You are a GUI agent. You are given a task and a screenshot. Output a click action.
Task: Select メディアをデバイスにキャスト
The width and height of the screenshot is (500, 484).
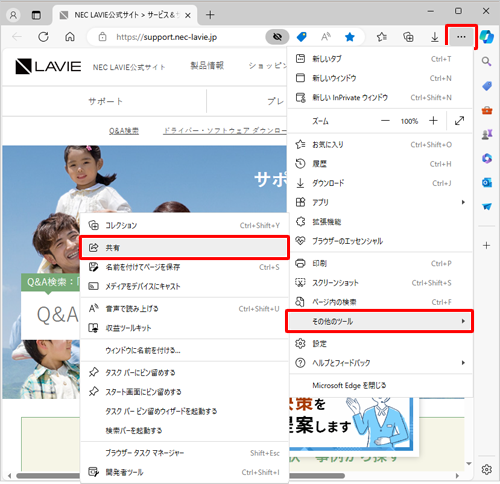tap(184, 286)
